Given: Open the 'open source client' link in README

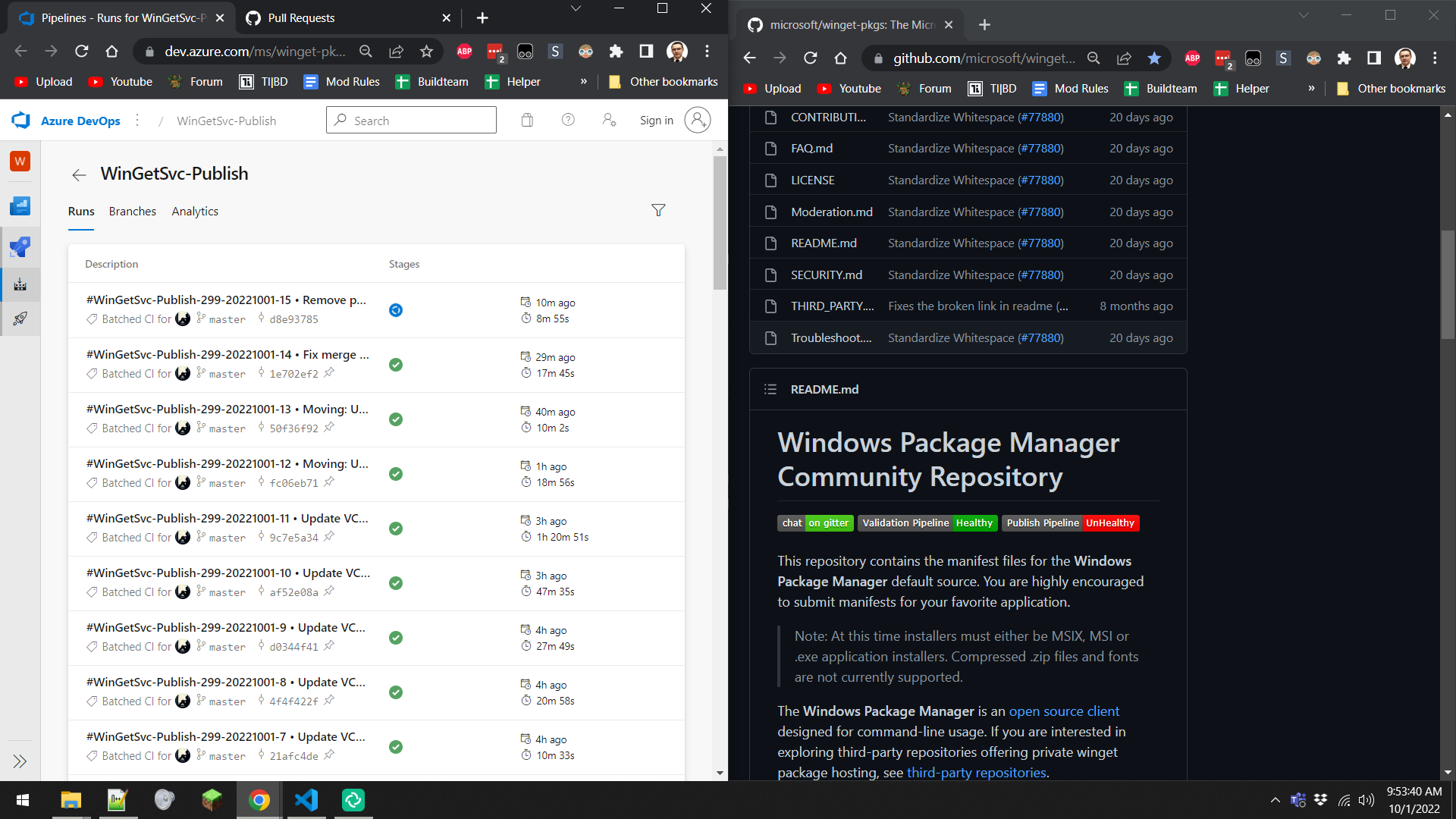Looking at the screenshot, I should (x=1064, y=711).
